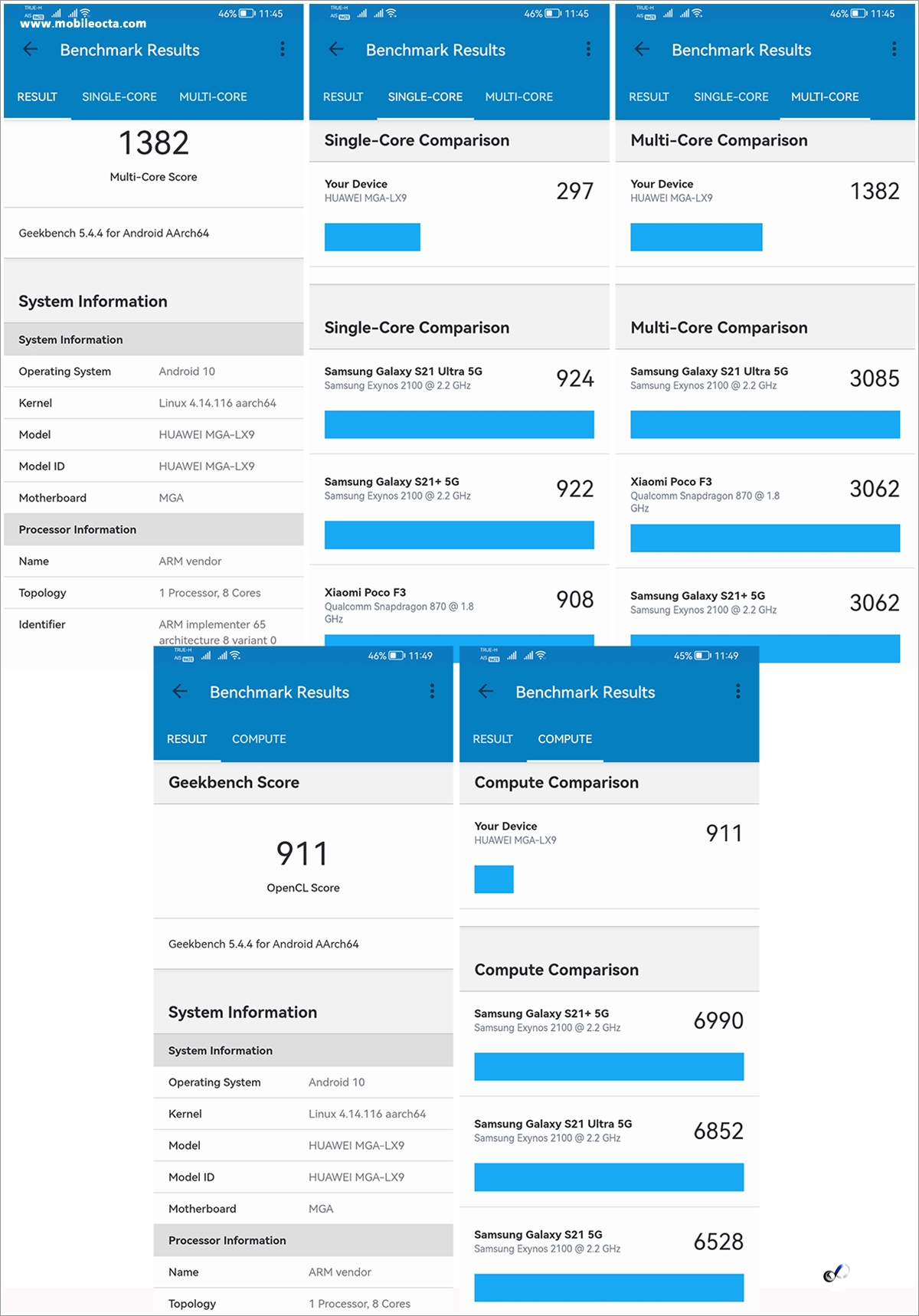This screenshot has height=1316, width=919.
Task: Tap the 45% battery icon on Compute Comparison screen
Action: click(x=703, y=656)
